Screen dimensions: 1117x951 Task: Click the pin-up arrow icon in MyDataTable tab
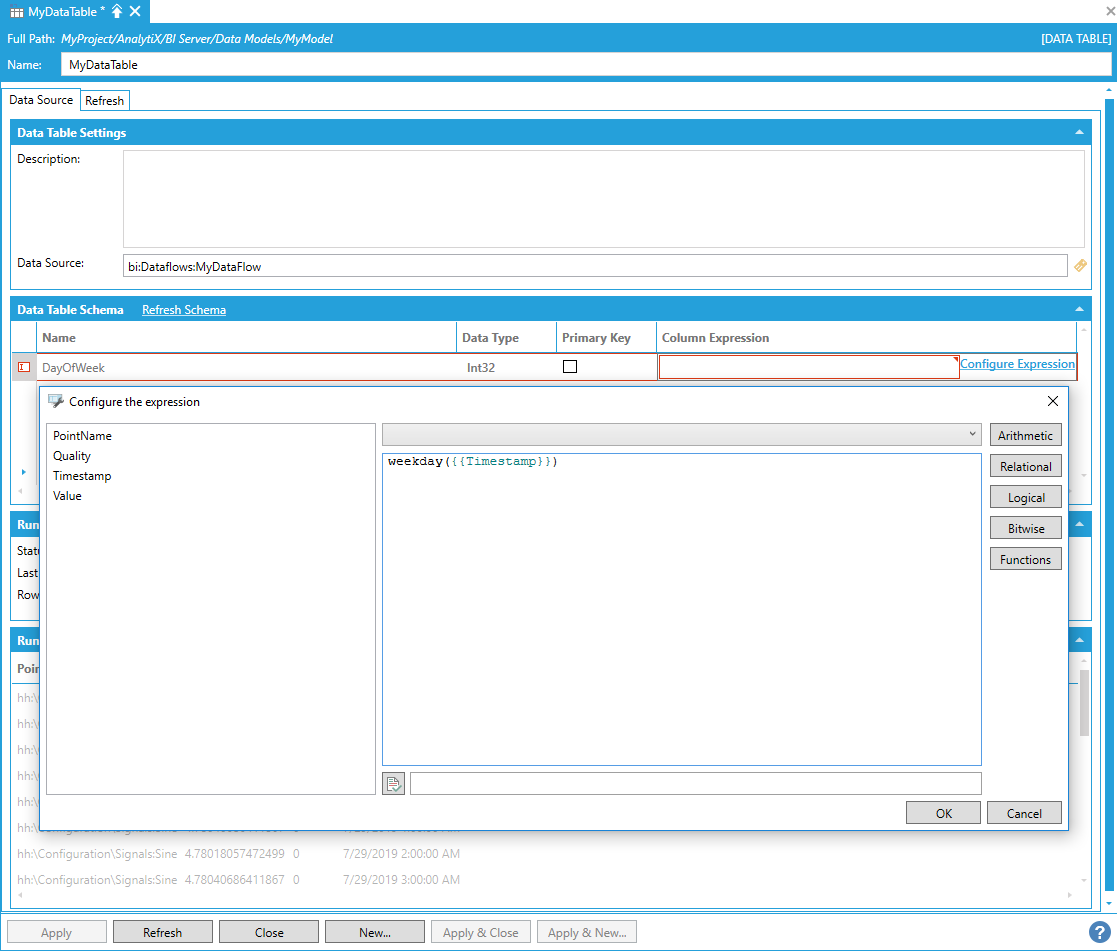[x=117, y=11]
